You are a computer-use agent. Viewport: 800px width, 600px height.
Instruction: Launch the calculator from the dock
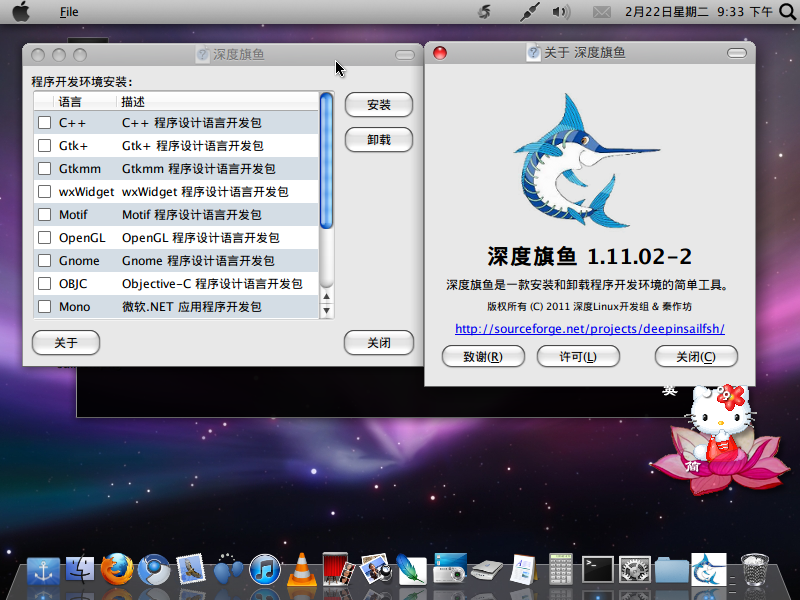click(560, 569)
